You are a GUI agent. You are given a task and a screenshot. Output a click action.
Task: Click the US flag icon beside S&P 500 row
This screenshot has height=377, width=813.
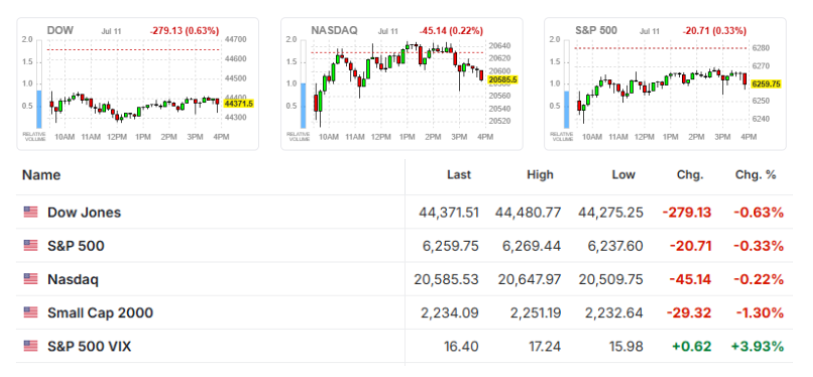pyautogui.click(x=31, y=246)
